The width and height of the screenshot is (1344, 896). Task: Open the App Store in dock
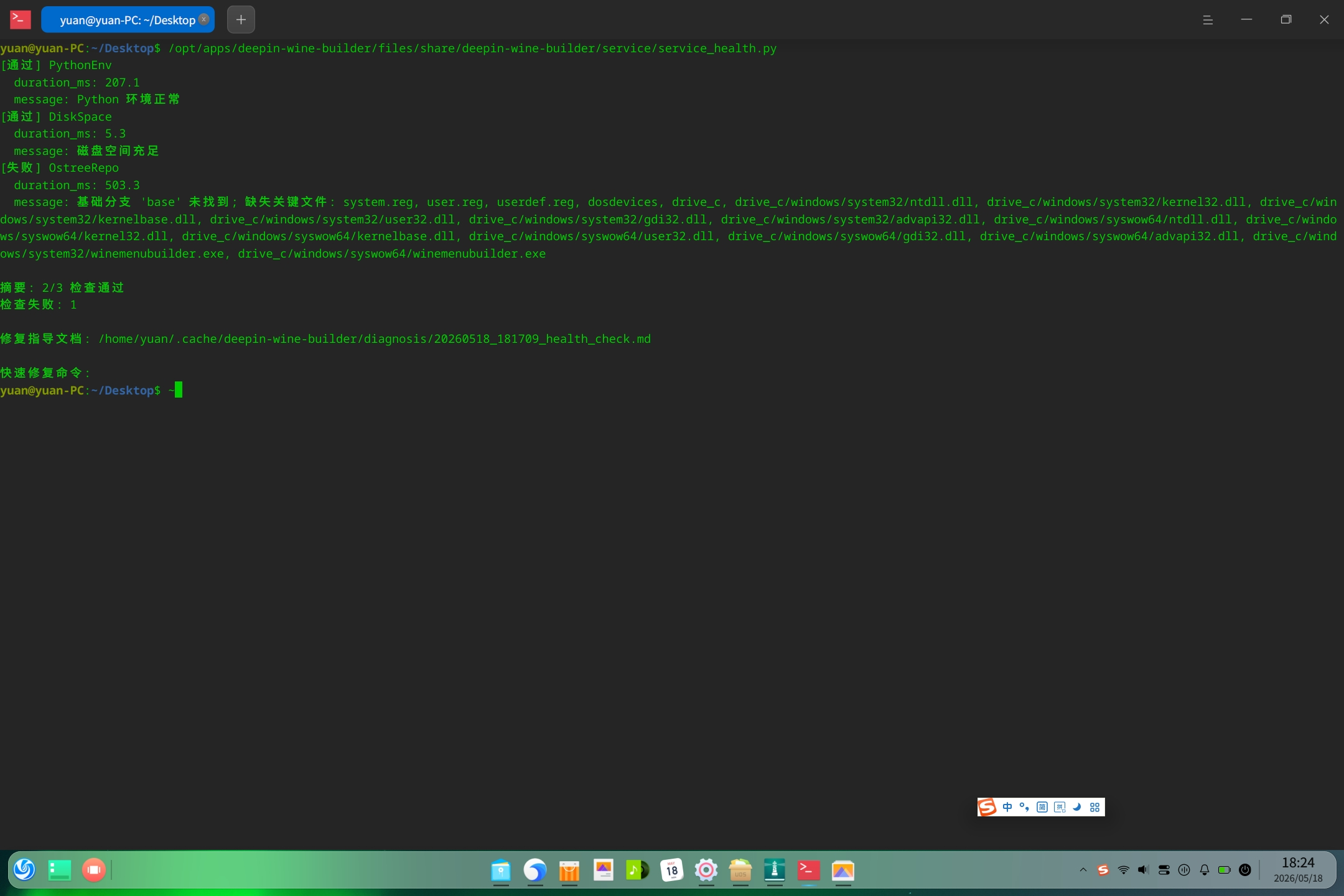569,870
